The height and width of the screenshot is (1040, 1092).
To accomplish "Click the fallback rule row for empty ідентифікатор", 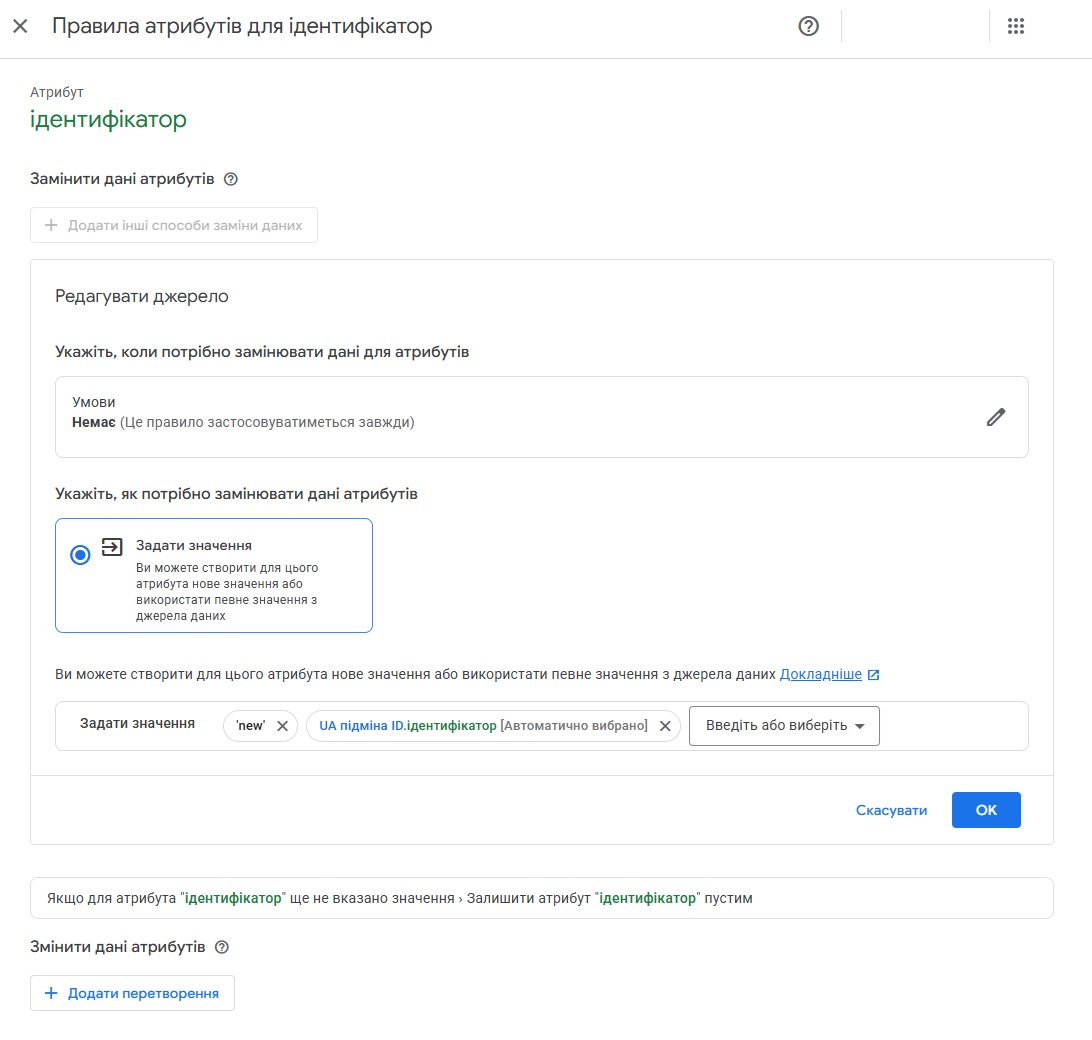I will [541, 898].
